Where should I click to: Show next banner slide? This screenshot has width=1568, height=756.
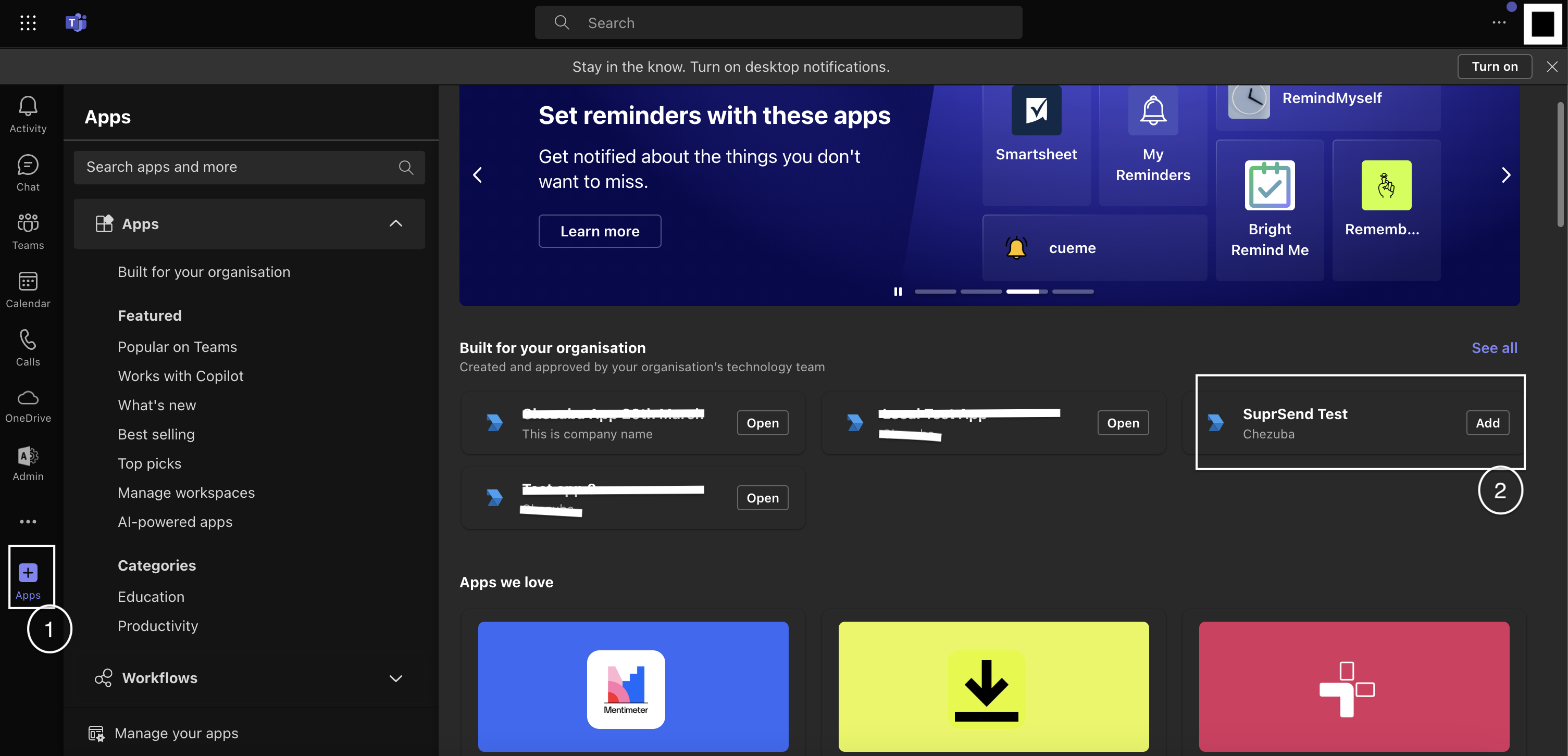[x=1505, y=175]
